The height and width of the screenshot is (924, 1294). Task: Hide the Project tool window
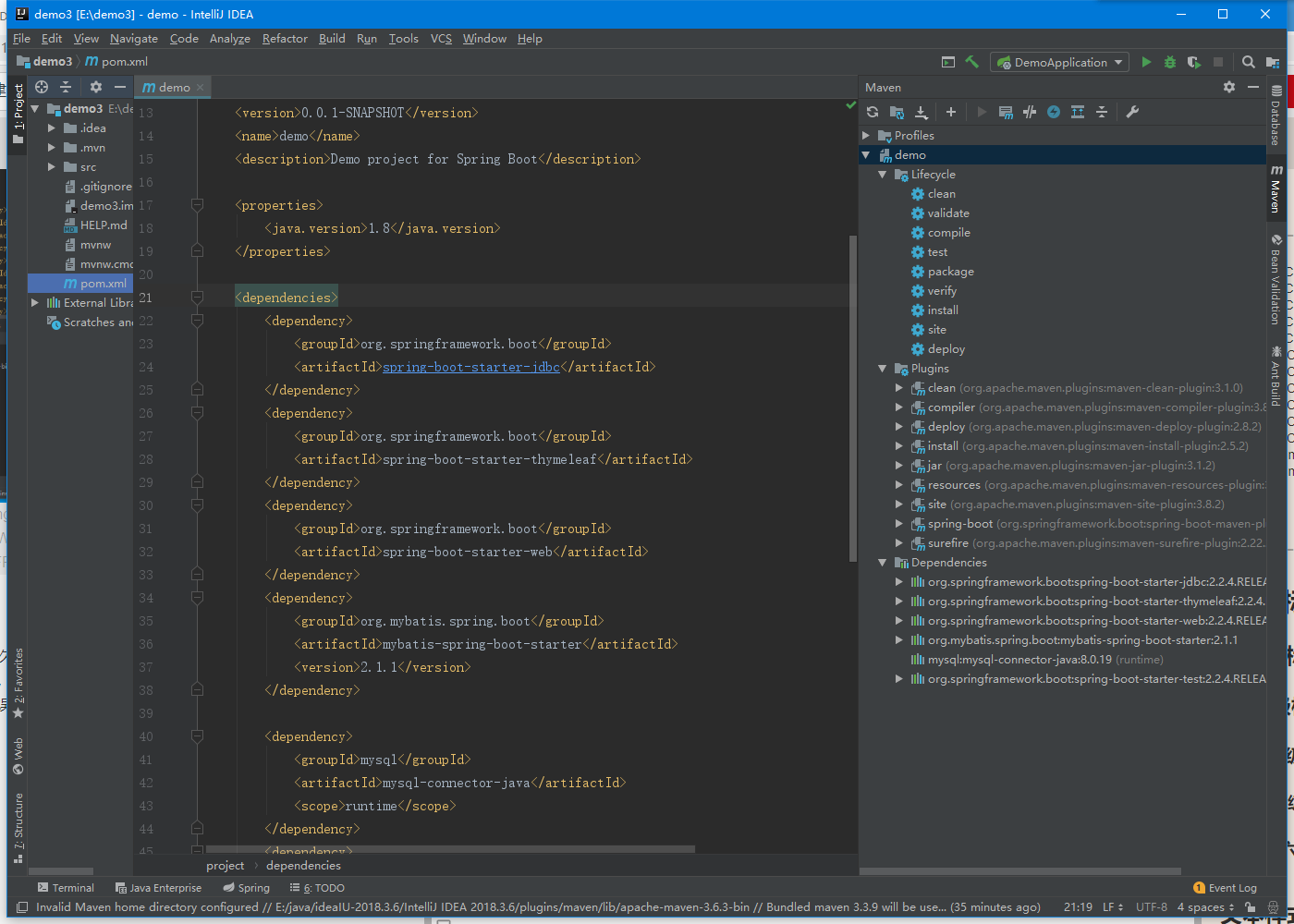point(120,87)
